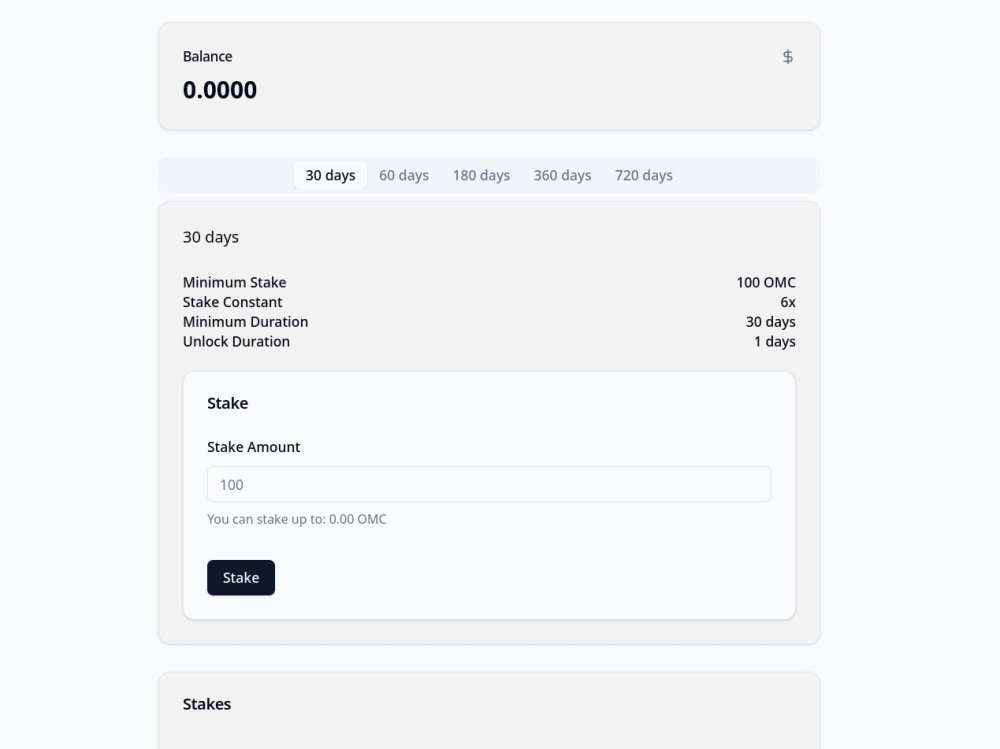Image resolution: width=1000 pixels, height=749 pixels.
Task: Click the dollar sign icon on Balance card
Action: (x=788, y=56)
